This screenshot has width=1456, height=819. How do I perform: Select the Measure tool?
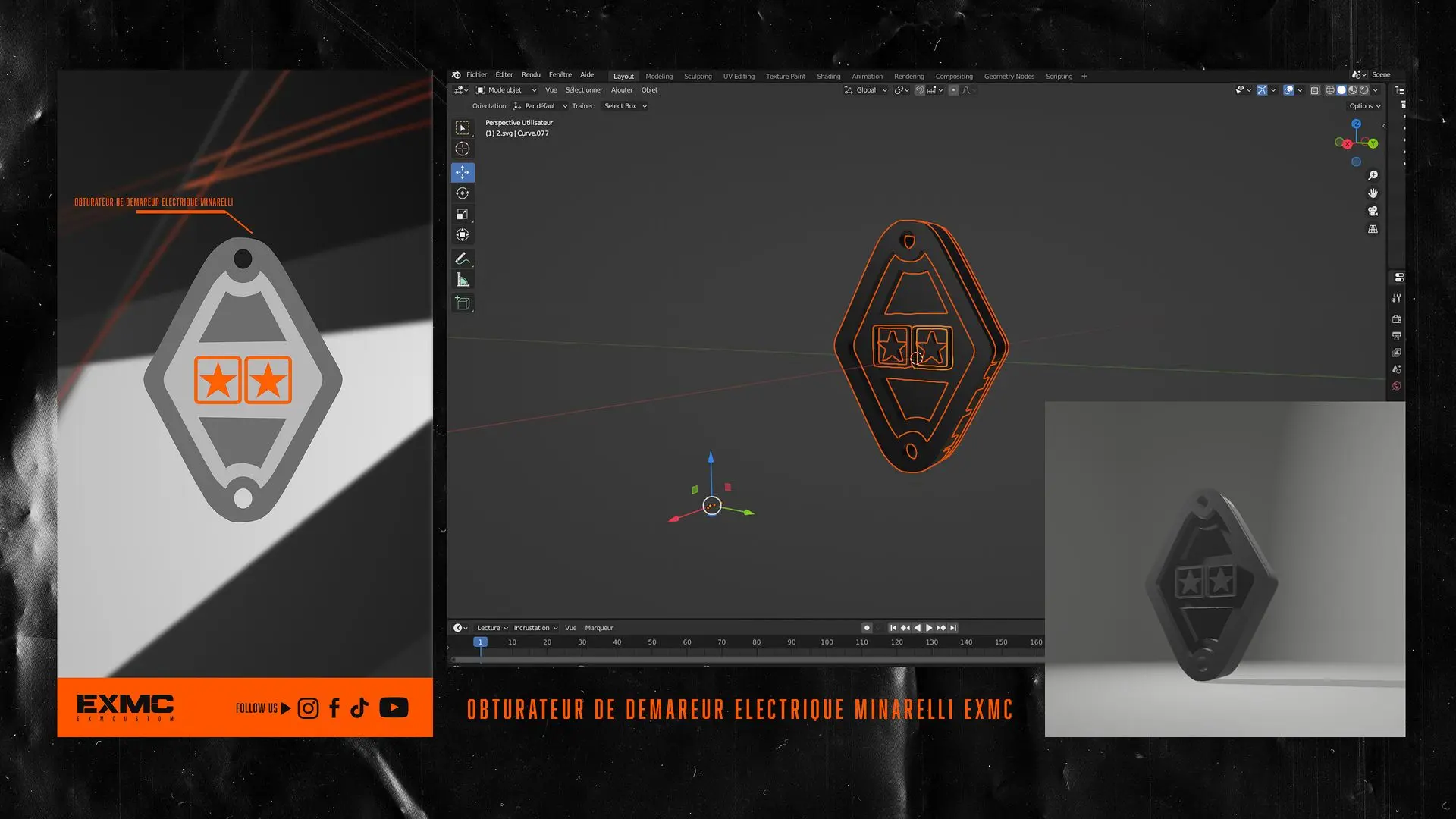(x=463, y=280)
